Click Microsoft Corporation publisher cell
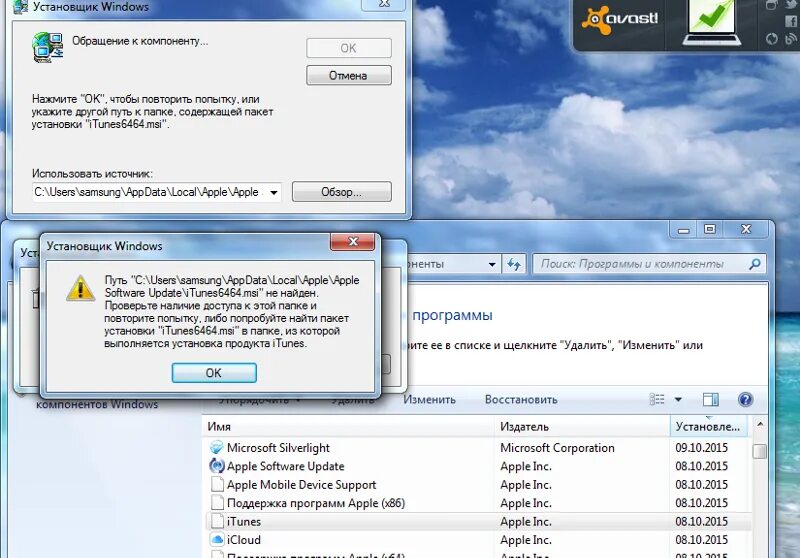The height and width of the screenshot is (558, 800). [557, 448]
